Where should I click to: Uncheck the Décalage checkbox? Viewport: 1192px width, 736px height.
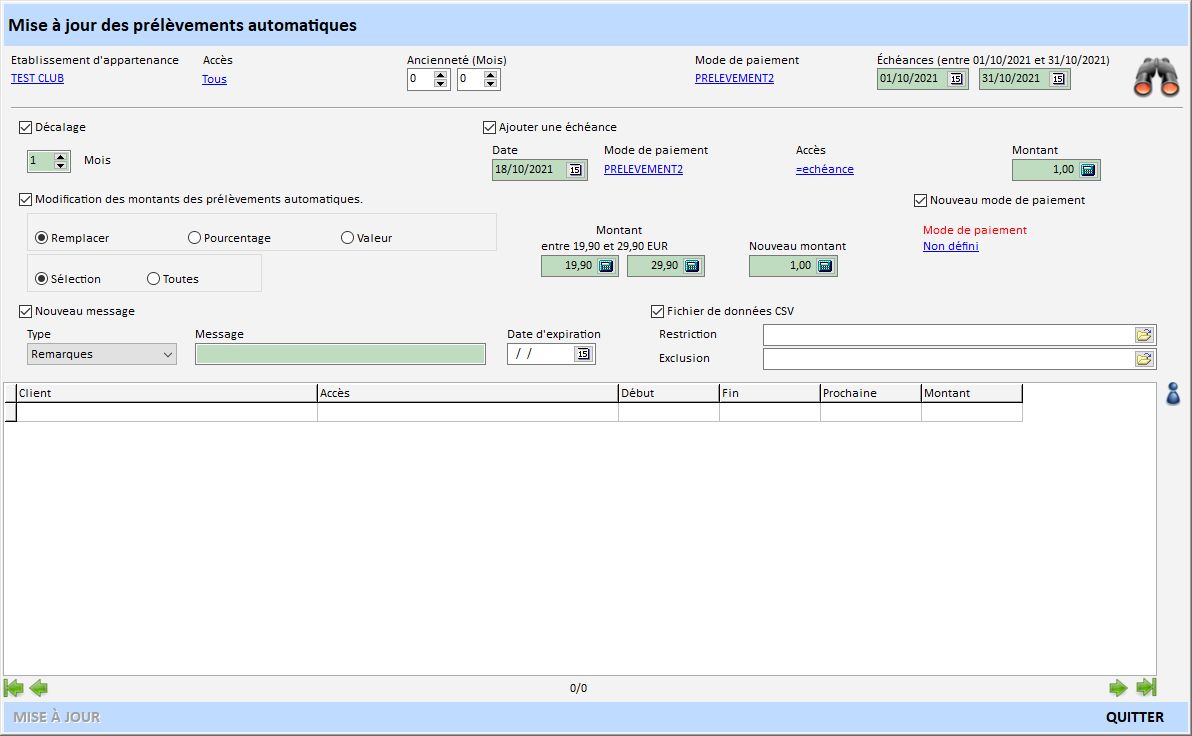tap(26, 128)
